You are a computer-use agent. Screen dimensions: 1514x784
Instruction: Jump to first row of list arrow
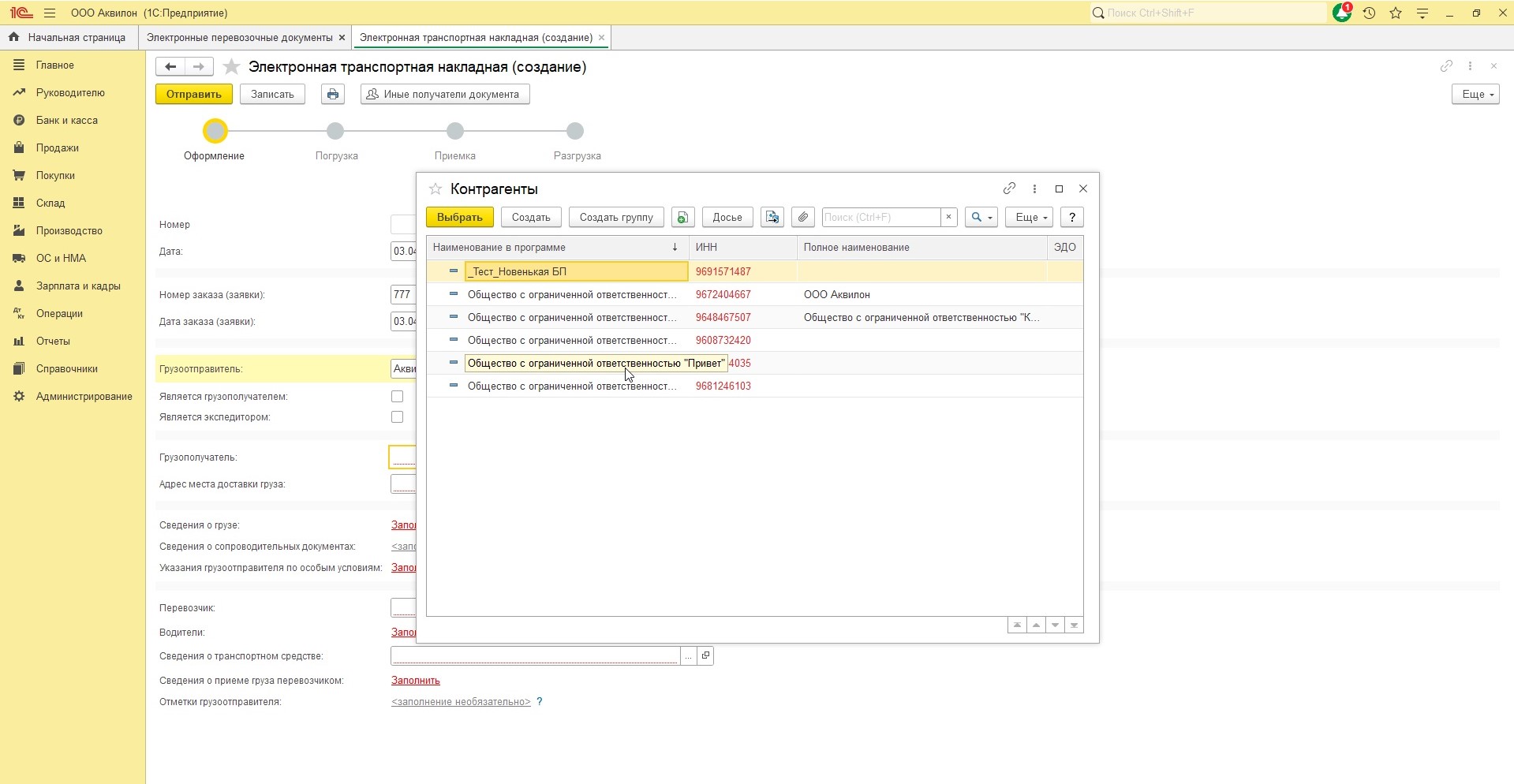[1017, 625]
